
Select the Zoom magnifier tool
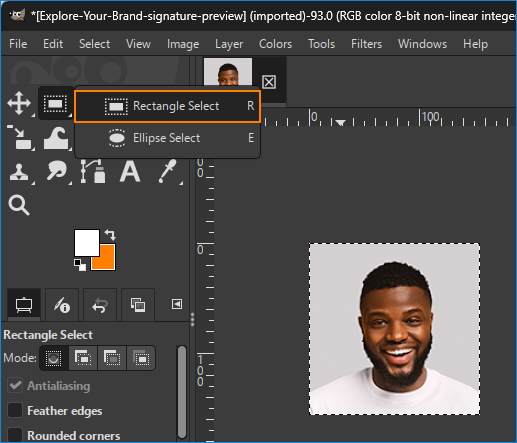(x=19, y=205)
